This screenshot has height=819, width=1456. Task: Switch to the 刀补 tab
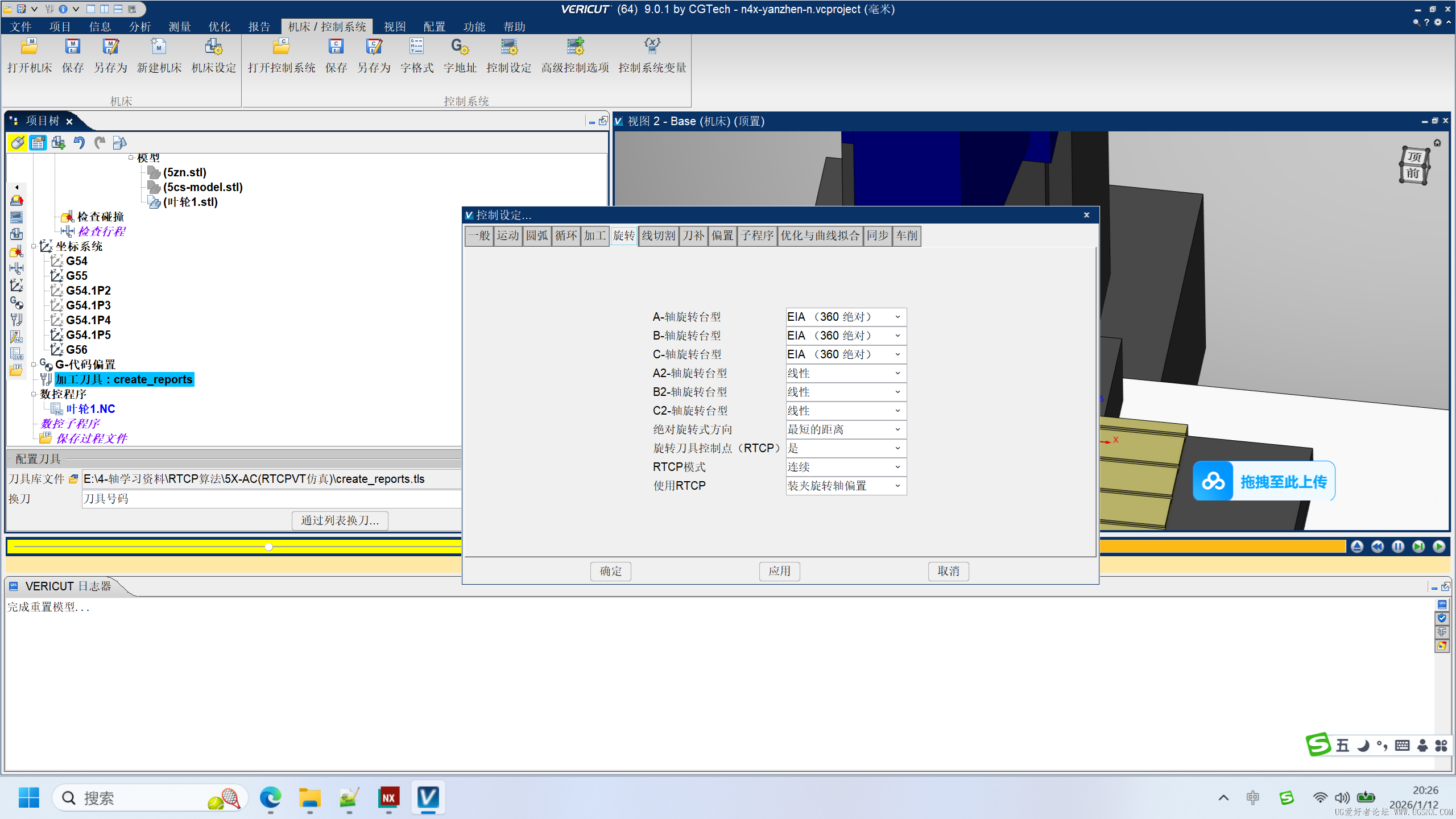pos(693,235)
